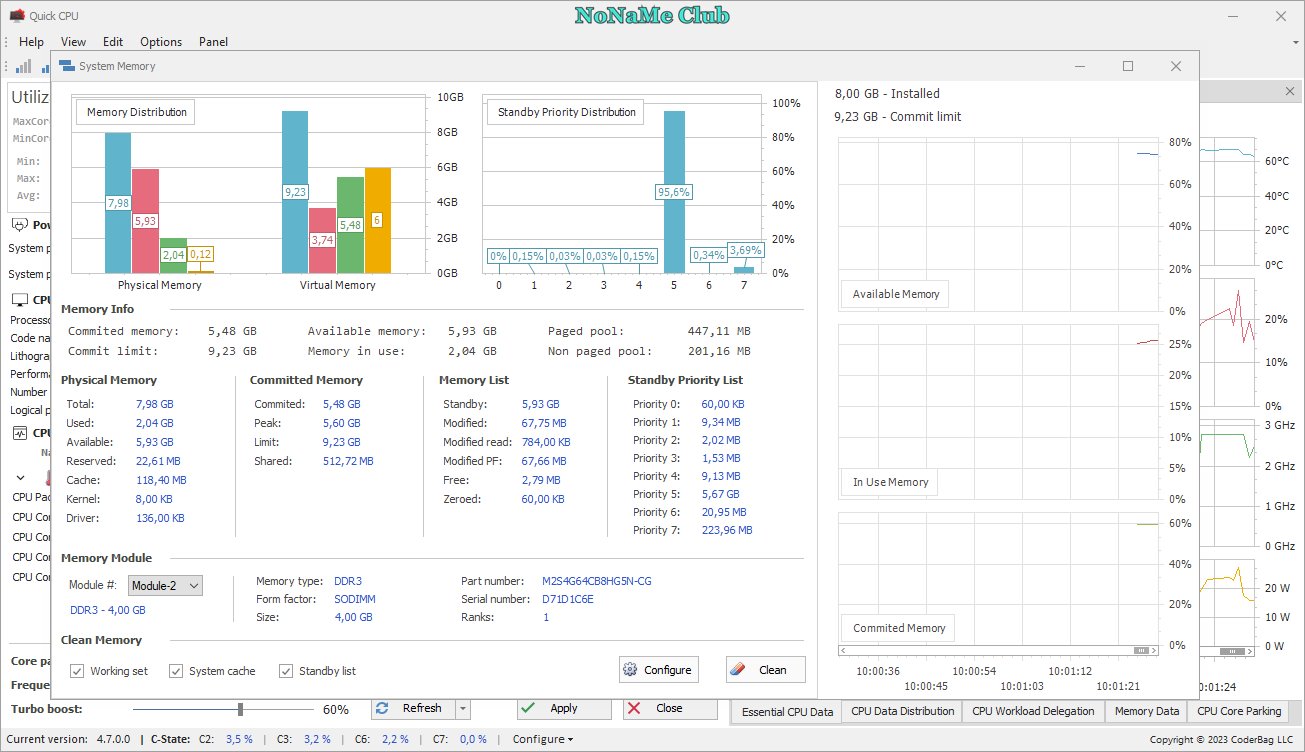Click the gear icon on Configure button

(x=630, y=670)
